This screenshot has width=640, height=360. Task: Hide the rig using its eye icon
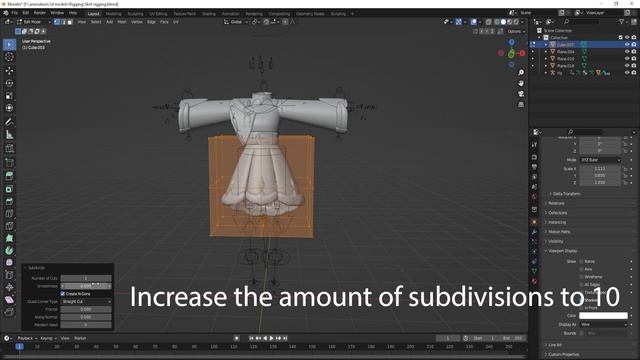627,73
